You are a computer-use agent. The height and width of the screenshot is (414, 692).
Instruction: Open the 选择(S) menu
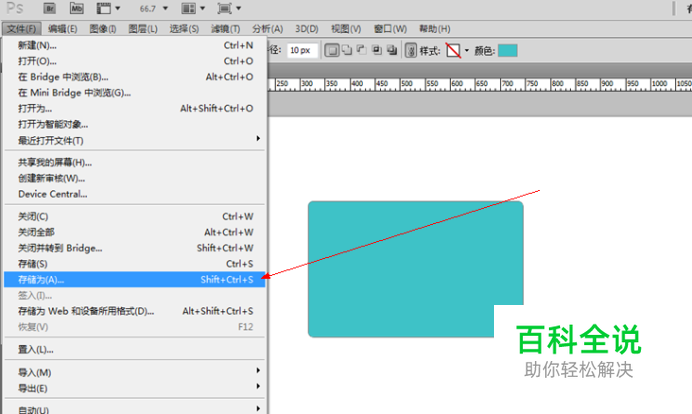coord(184,29)
